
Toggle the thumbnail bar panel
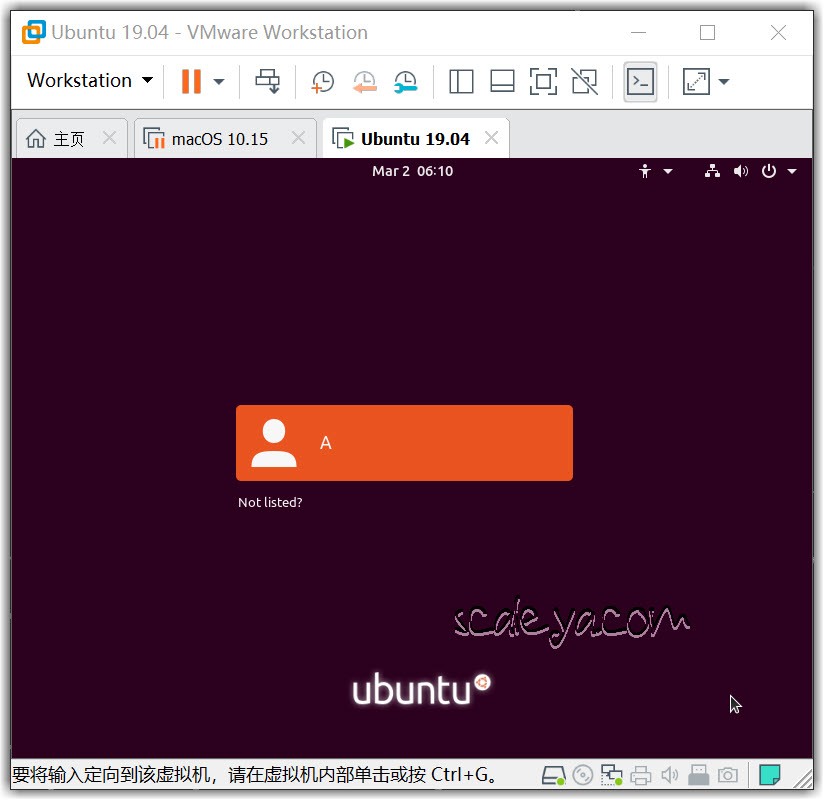[502, 81]
